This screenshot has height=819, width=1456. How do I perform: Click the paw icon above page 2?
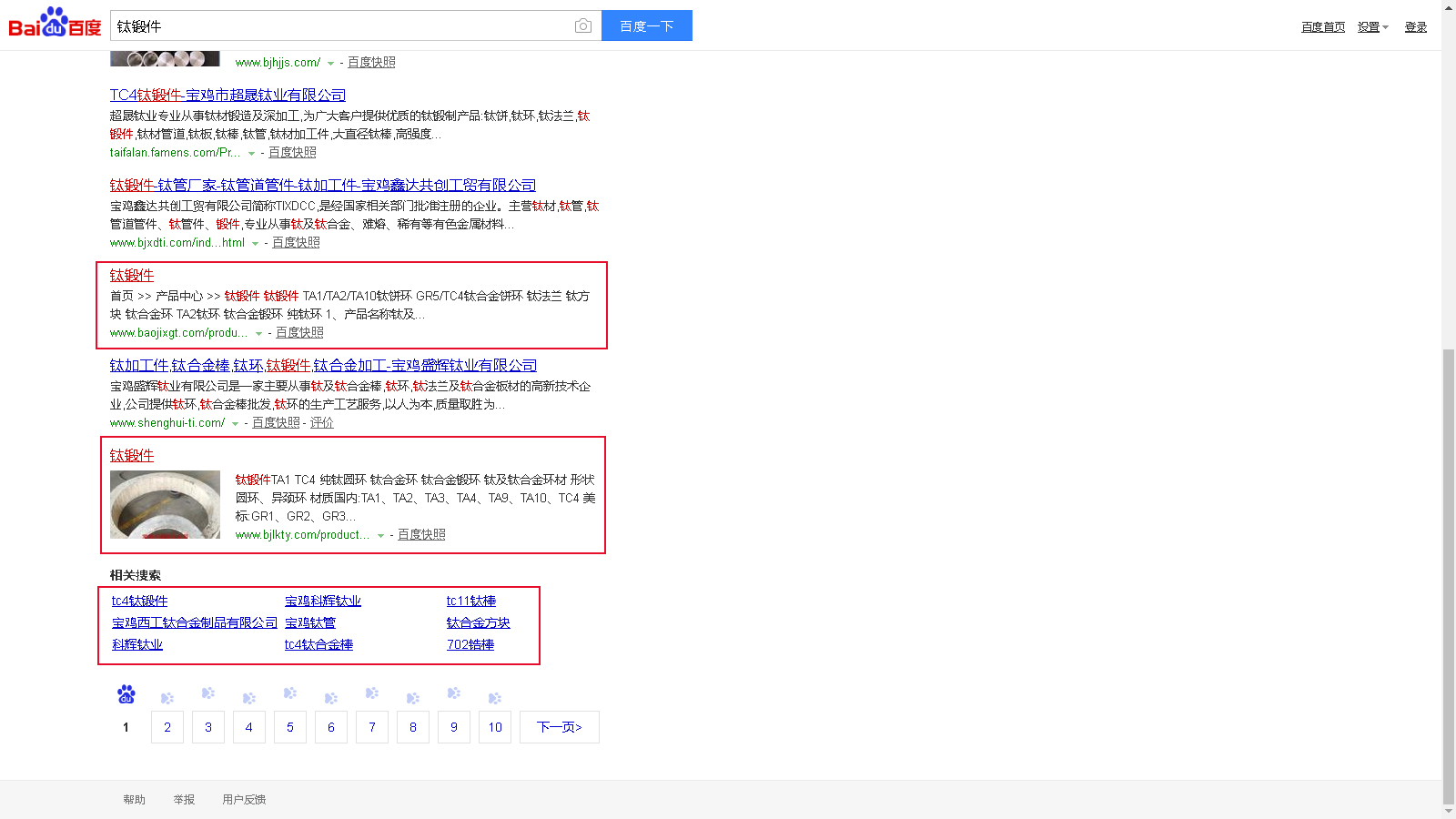167,698
